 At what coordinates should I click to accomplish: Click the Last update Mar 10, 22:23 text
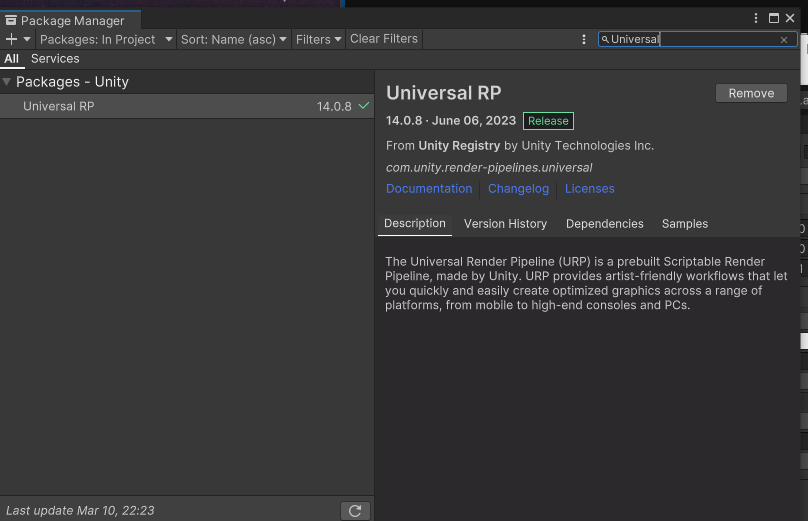(80, 511)
